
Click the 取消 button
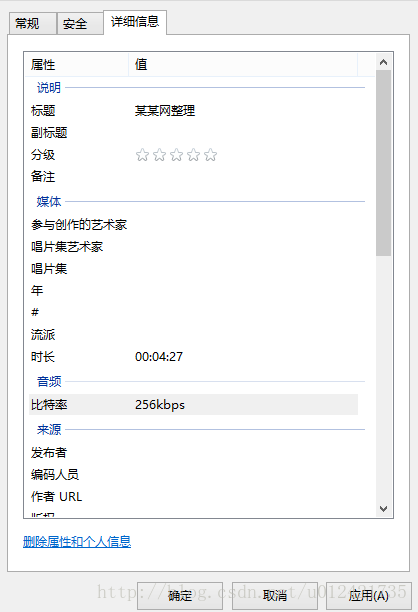pos(275,596)
